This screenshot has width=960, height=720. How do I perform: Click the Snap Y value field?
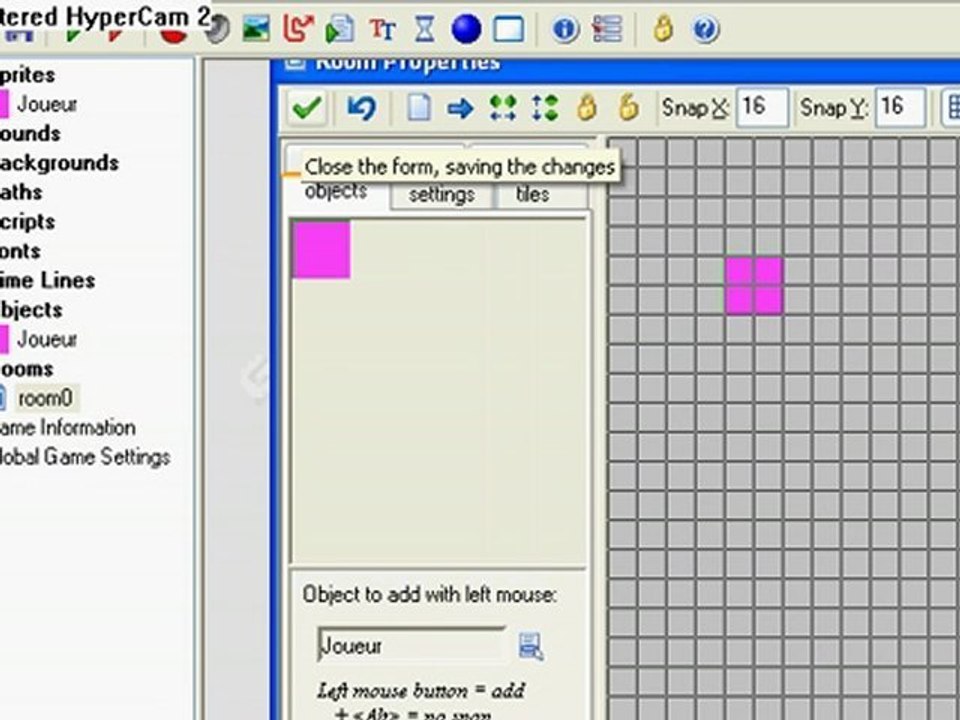[899, 108]
